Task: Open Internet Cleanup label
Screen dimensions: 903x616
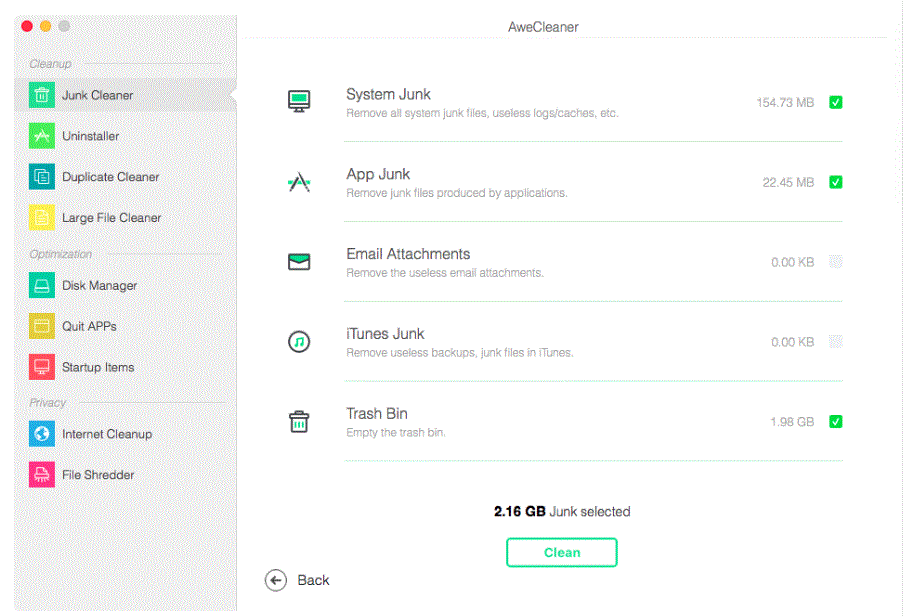Action: [107, 434]
